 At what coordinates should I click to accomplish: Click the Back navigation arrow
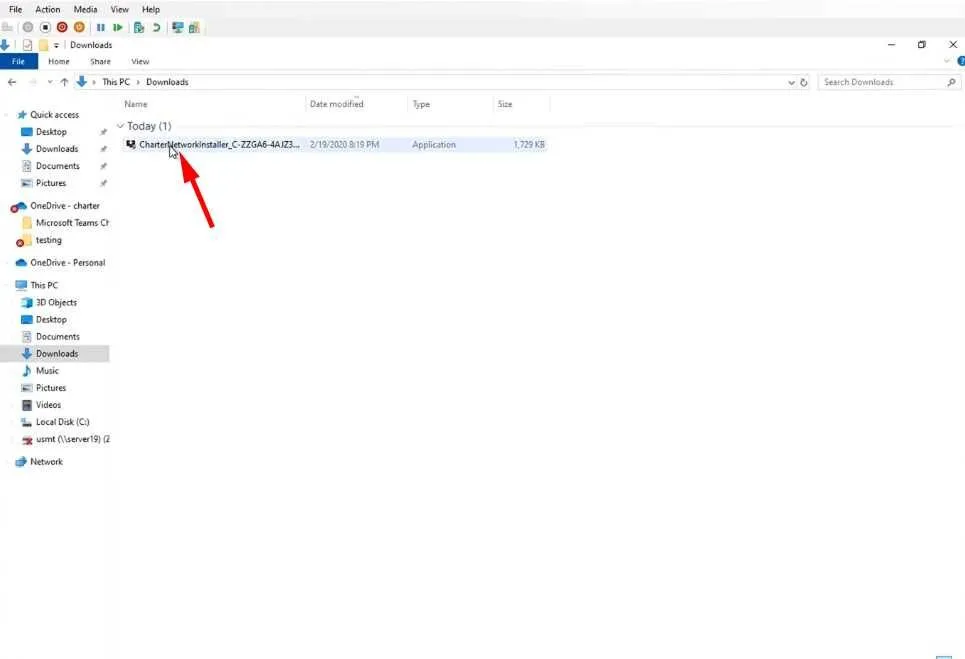click(12, 82)
